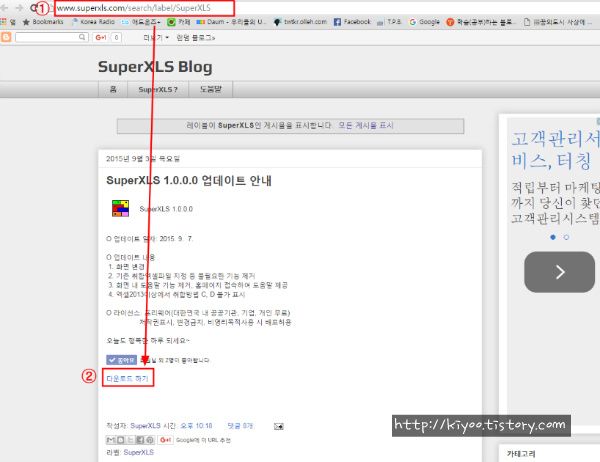This screenshot has width=600, height=462.
Task: Click the email post envelope icon
Action: click(279, 426)
